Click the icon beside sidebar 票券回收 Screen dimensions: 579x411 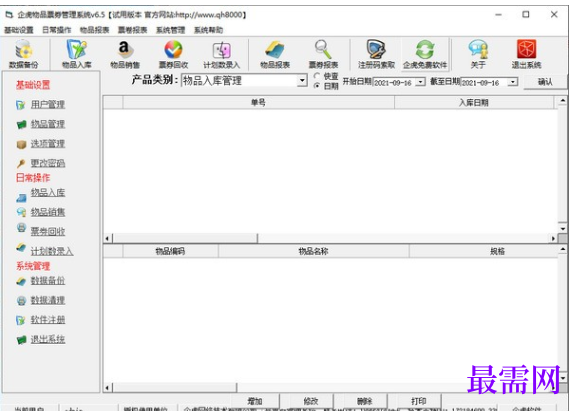[21, 227]
